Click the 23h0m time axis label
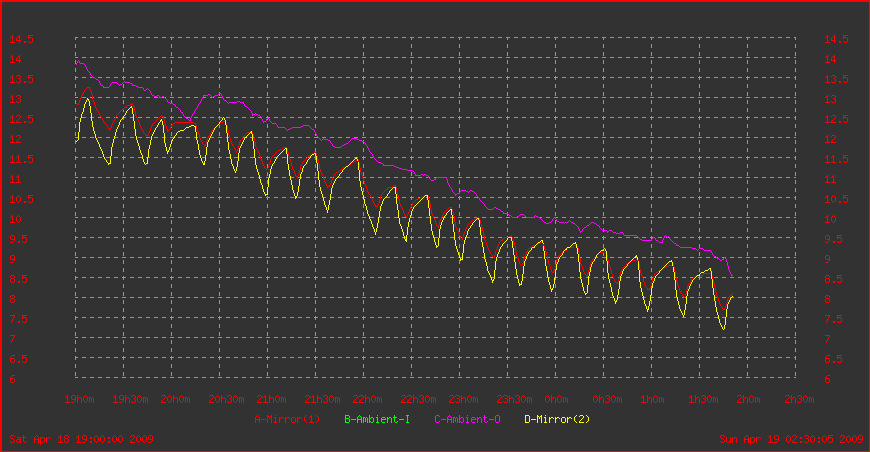870x452 pixels. (x=463, y=399)
